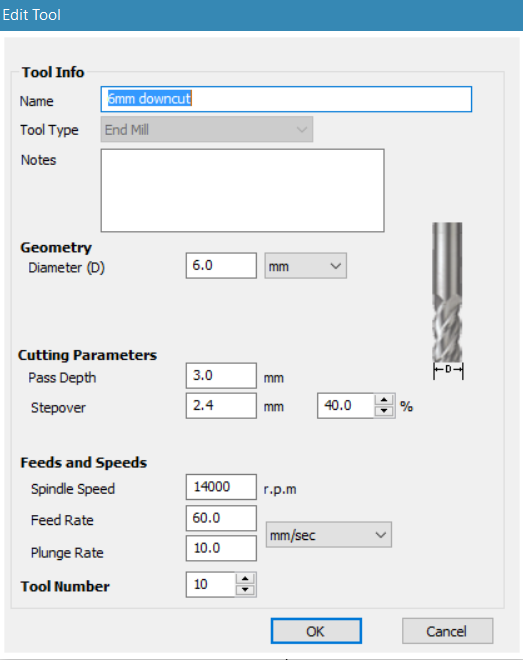
Task: Select the Name field with 6mm downcut
Action: click(x=286, y=99)
